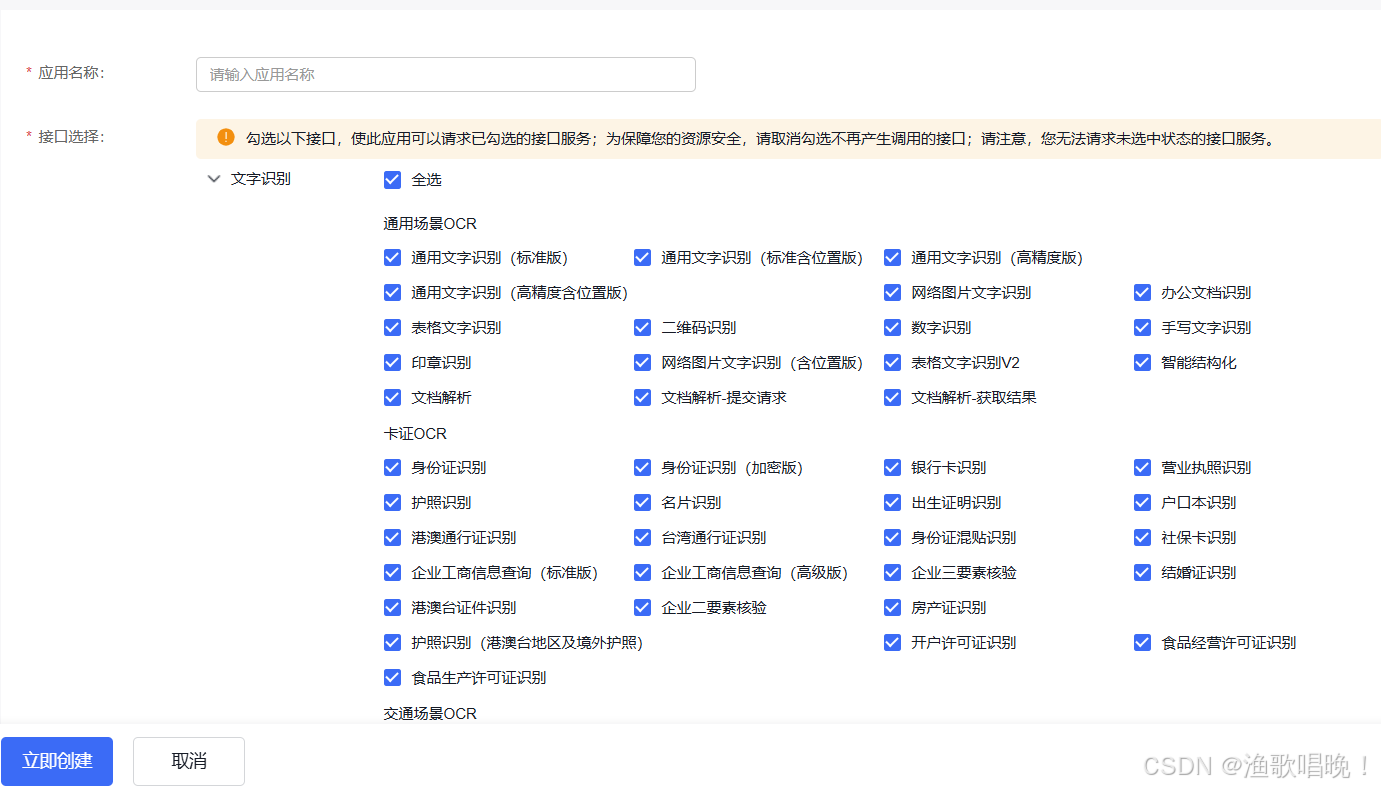This screenshot has height=789, width=1381.
Task: Uncheck 文档解析-获取结果 checkbox
Action: [x=892, y=397]
